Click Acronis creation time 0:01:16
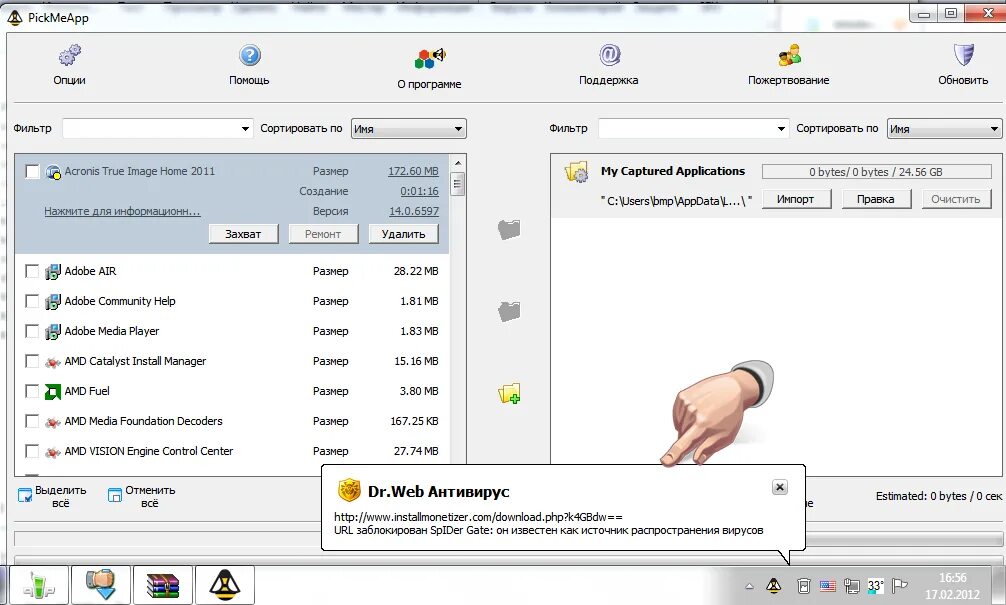1006x605 pixels. [420, 191]
